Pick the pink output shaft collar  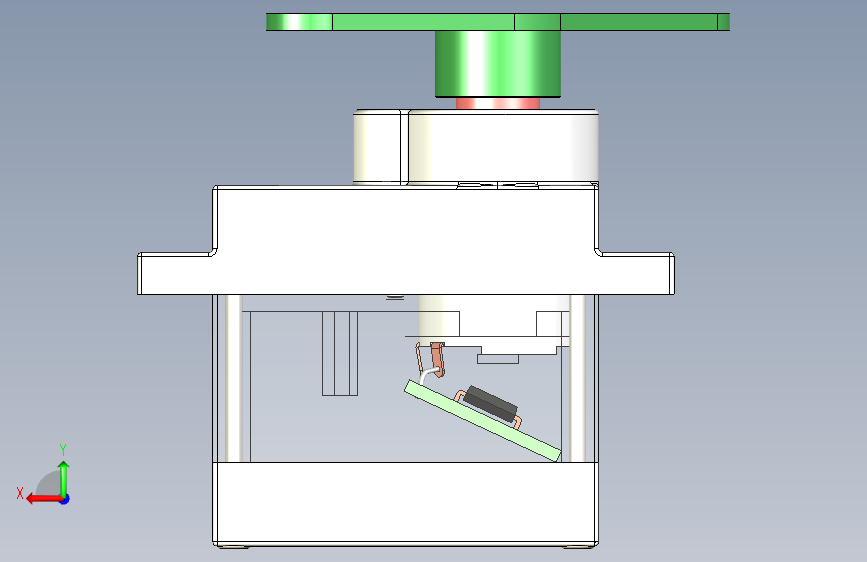coord(498,103)
